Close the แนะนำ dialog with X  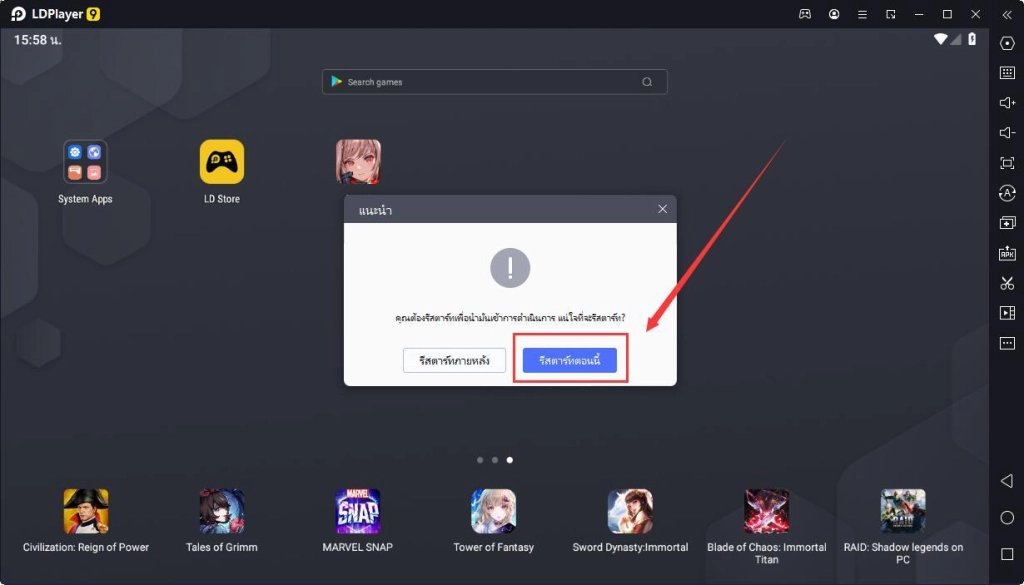pyautogui.click(x=662, y=209)
